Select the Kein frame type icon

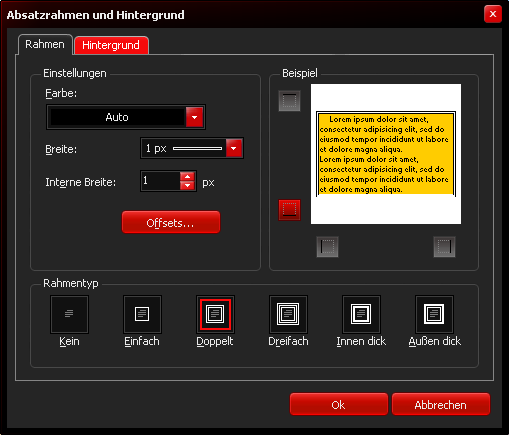[69, 314]
